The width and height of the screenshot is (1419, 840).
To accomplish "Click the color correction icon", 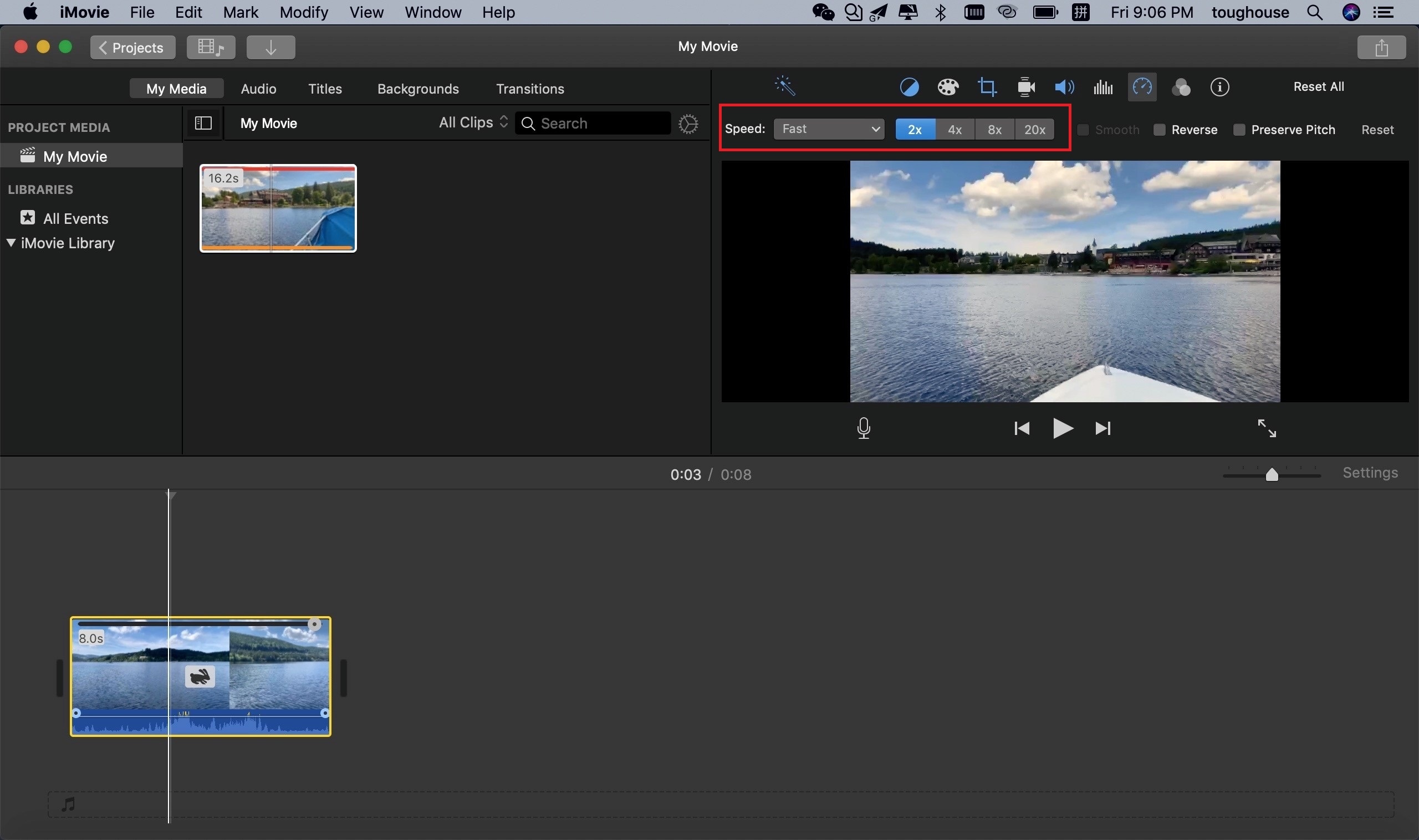I will tap(947, 87).
